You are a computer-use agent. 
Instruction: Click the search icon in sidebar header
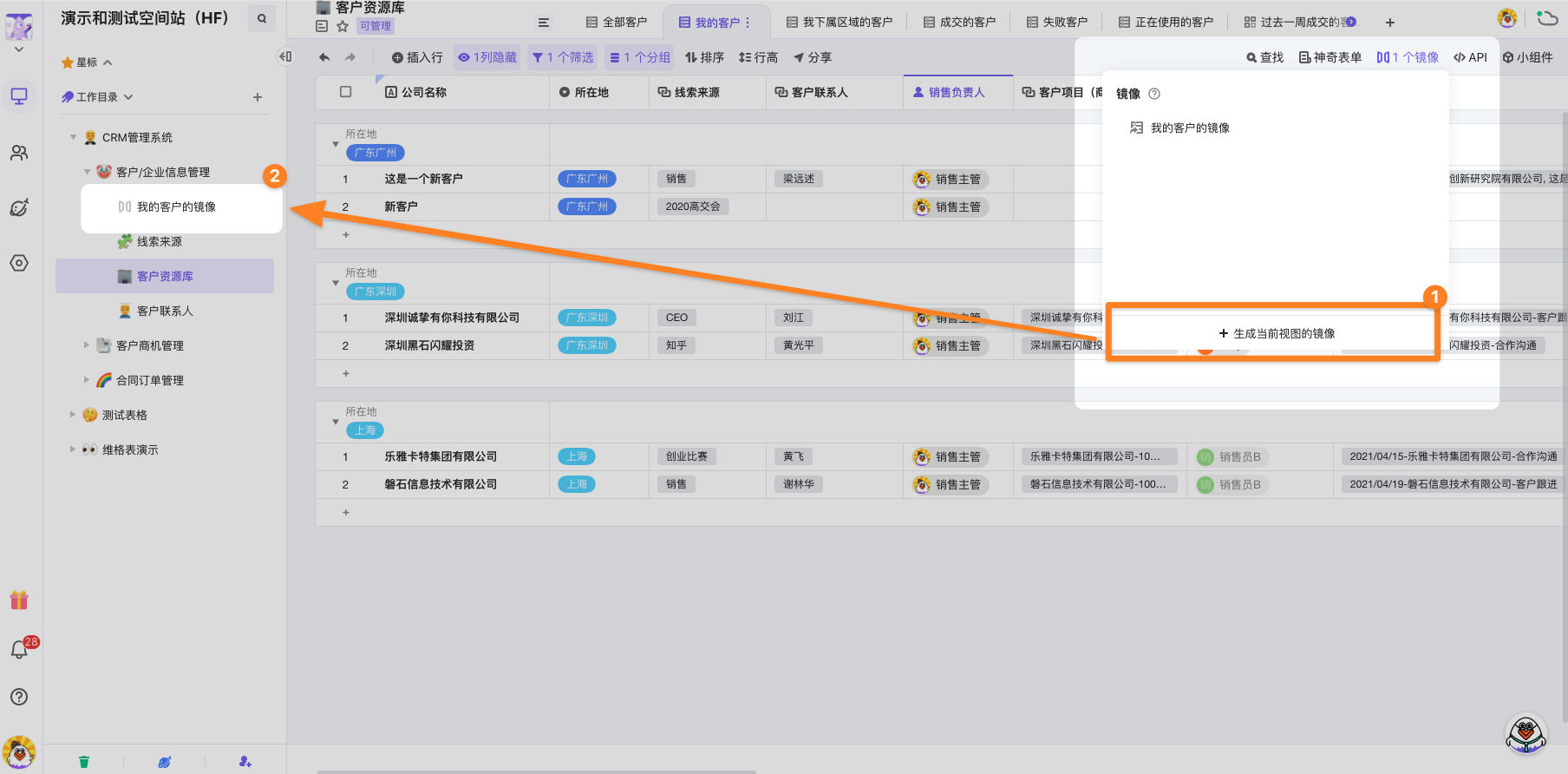[261, 18]
